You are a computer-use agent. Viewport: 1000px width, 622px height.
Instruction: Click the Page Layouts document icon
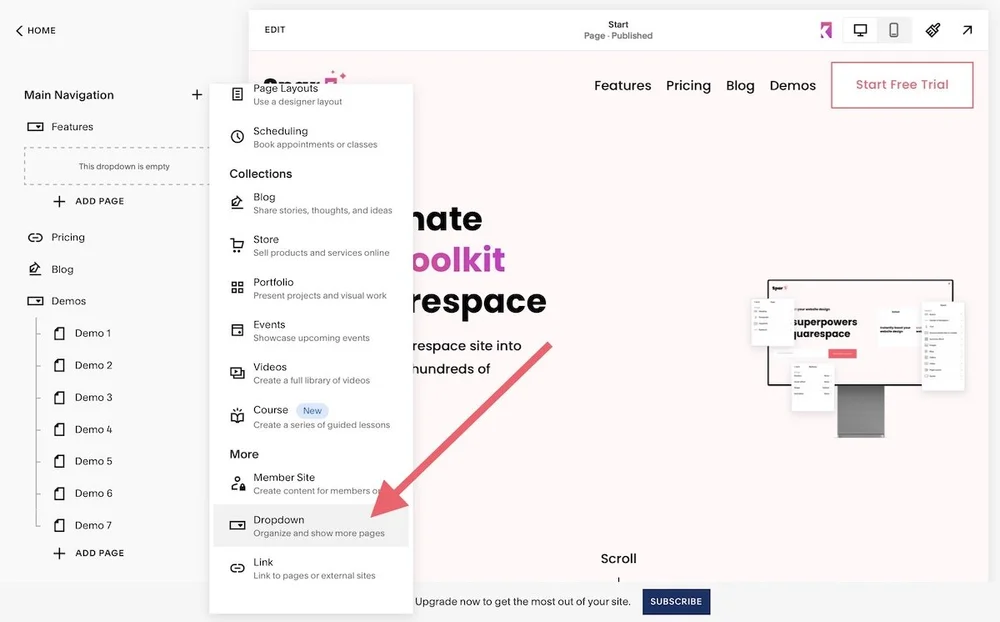[236, 92]
